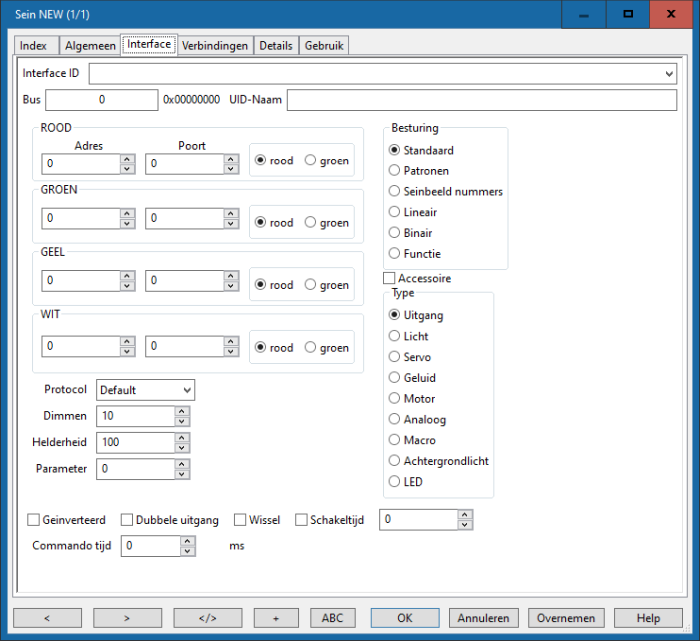Choose Patronen under Besturing

pos(394,171)
